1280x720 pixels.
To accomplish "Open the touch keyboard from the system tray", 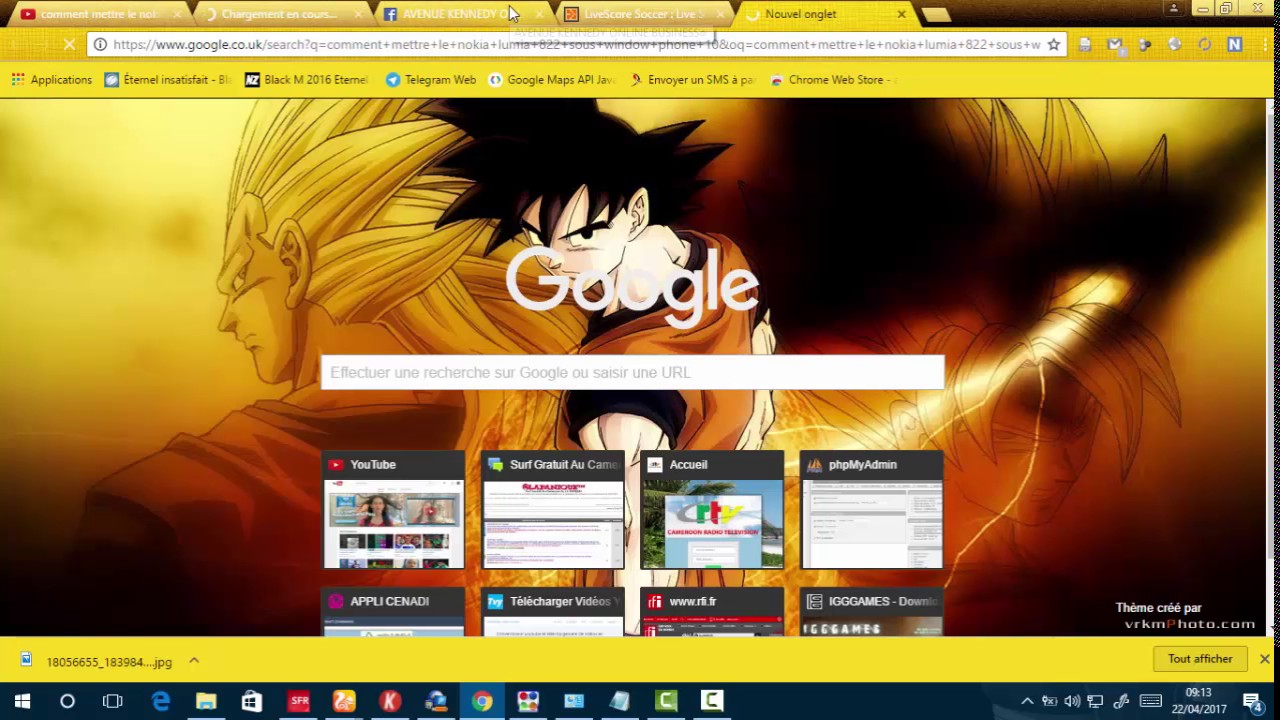I will point(1150,701).
